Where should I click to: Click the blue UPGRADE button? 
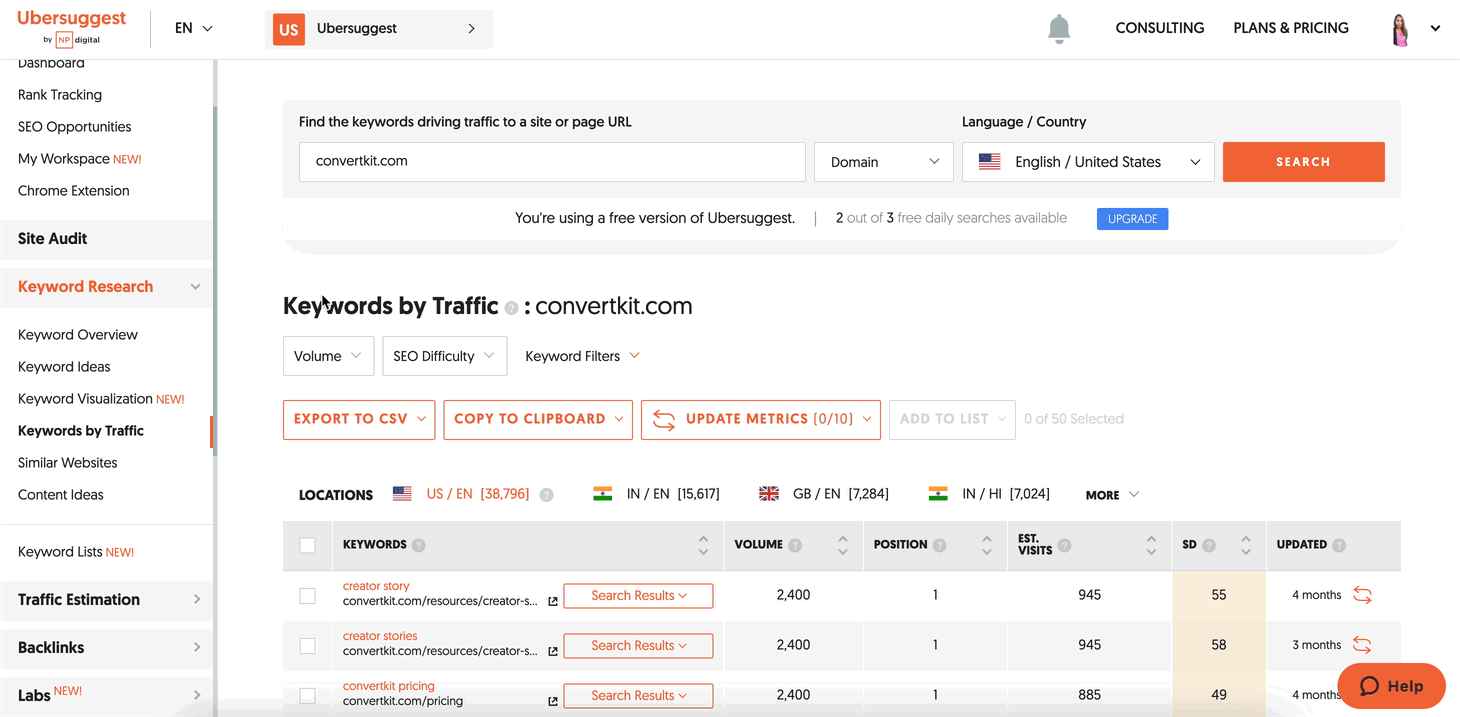click(1132, 219)
